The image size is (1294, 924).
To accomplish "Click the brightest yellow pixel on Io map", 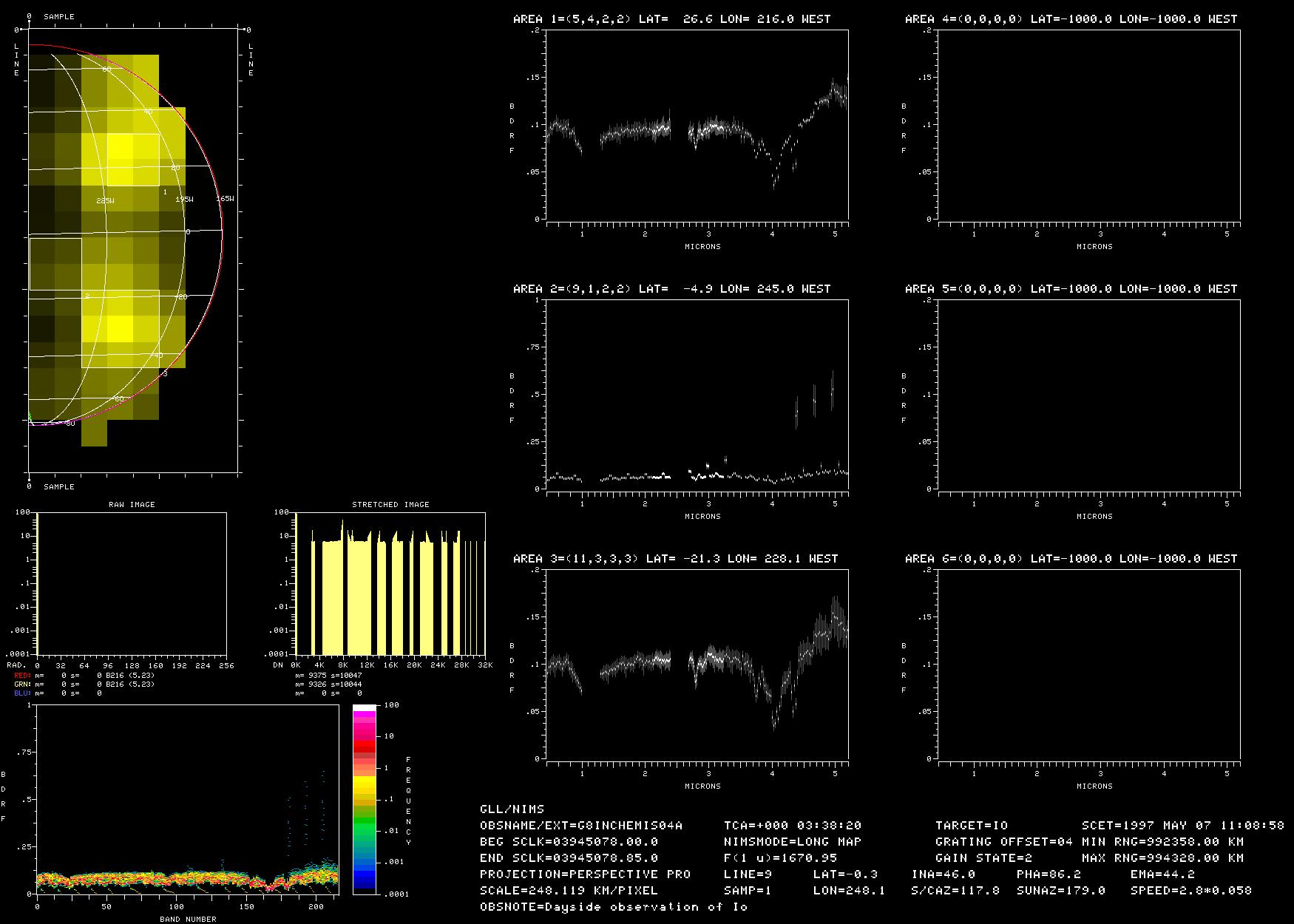I will [x=120, y=146].
